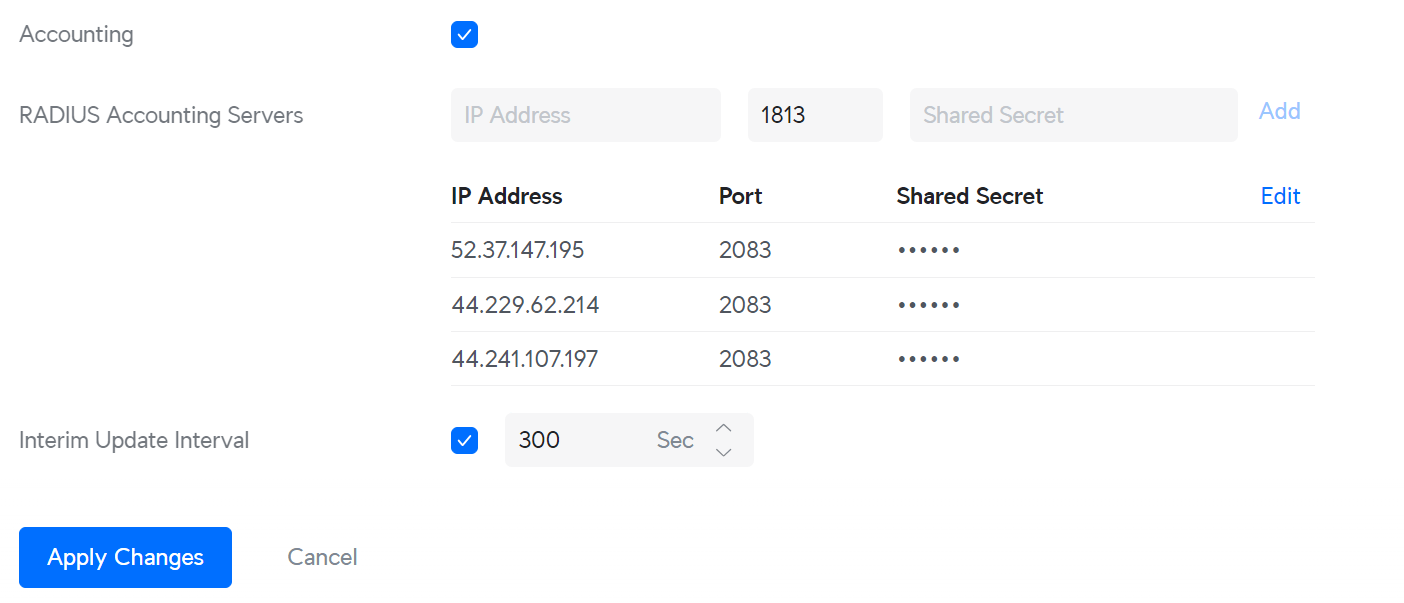Click the IP Address column header
Screen dimensions: 1404x603
[x=507, y=196]
